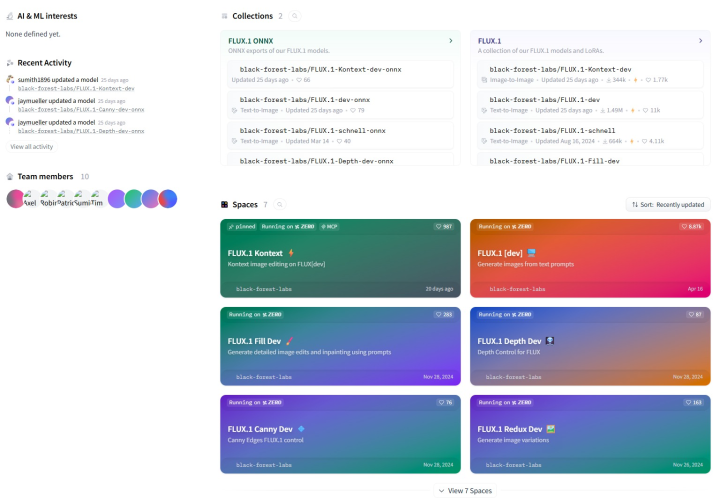Click the pinned badge on FLUX.1 Kontext
This screenshot has height=503, width=720.
(x=242, y=227)
